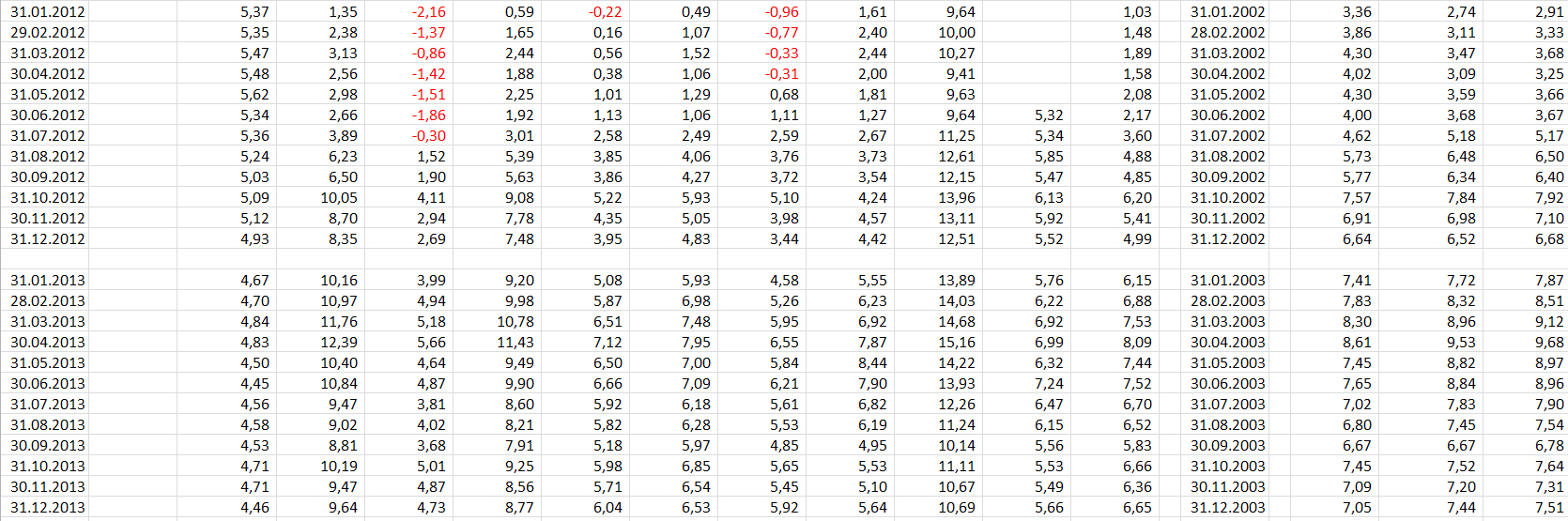Select the red value -0,30

[x=429, y=136]
